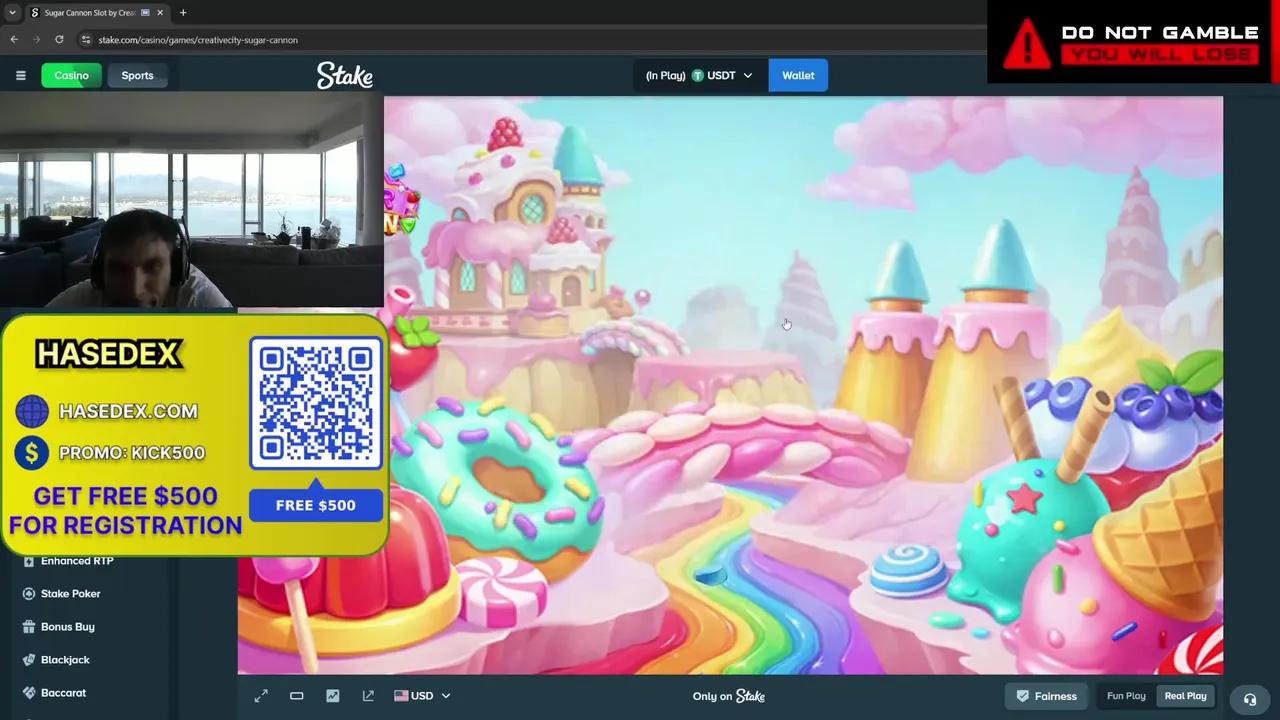Viewport: 1280px width, 720px height.
Task: Open the Fairness dialog
Action: point(1046,696)
